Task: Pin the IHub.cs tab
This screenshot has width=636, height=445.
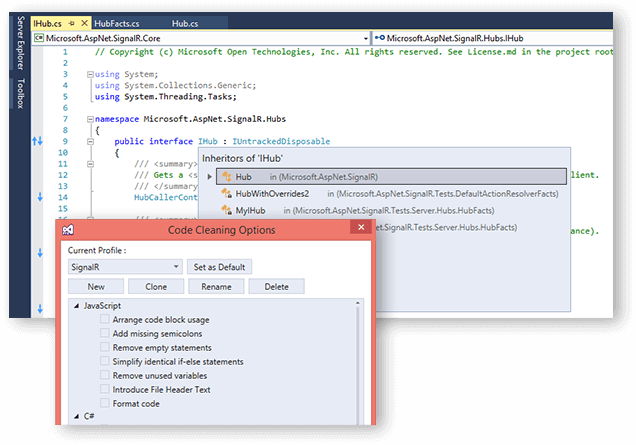Action: tap(72, 24)
